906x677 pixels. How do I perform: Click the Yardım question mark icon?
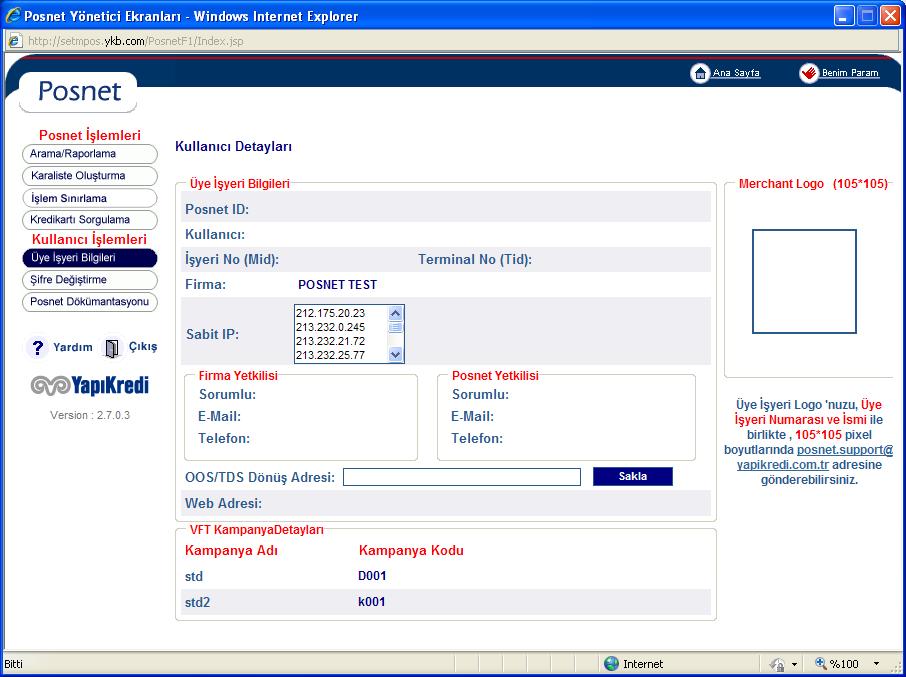[38, 348]
